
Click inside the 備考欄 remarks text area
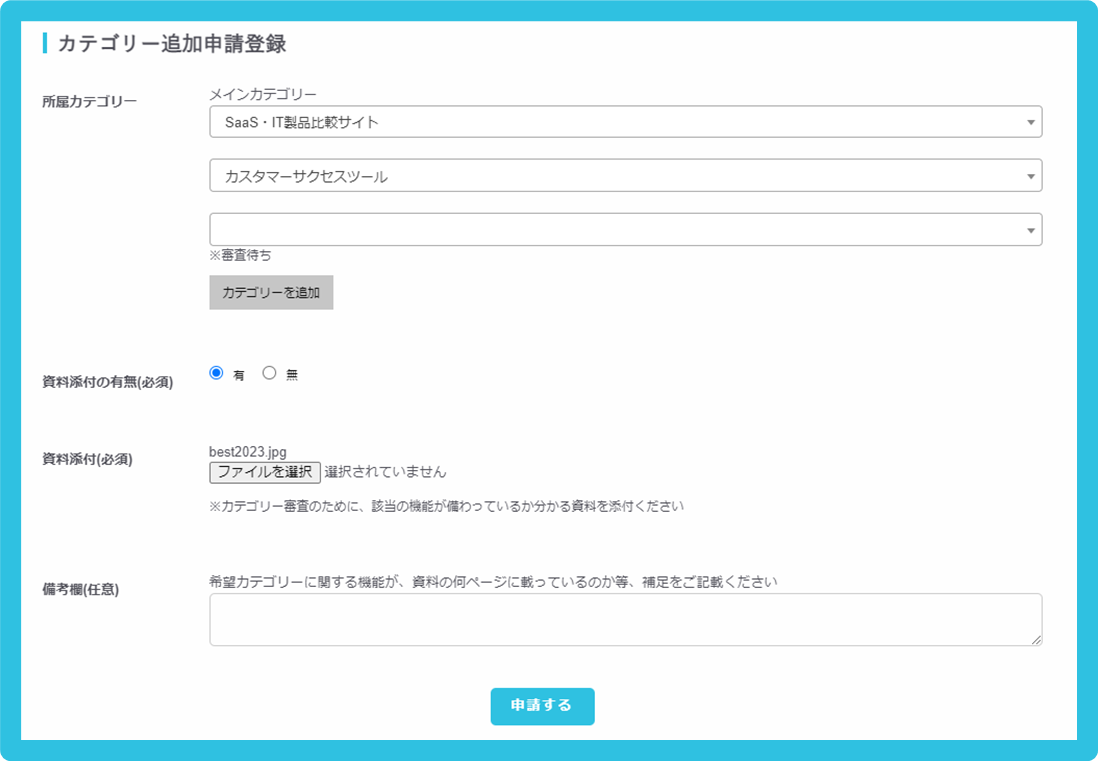pyautogui.click(x=620, y=618)
